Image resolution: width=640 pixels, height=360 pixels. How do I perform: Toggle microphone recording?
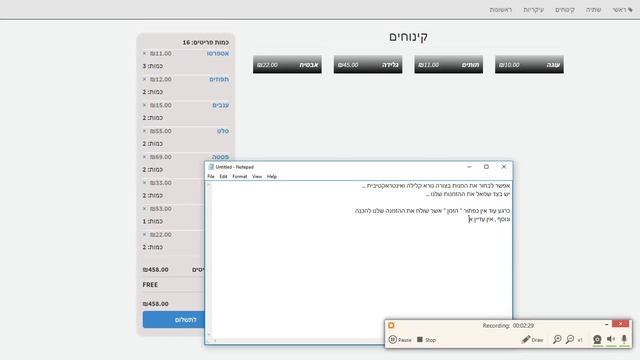click(x=624, y=339)
